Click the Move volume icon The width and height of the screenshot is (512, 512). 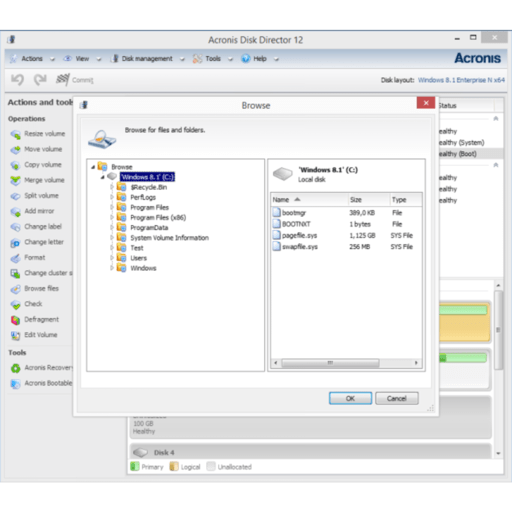tap(15, 150)
